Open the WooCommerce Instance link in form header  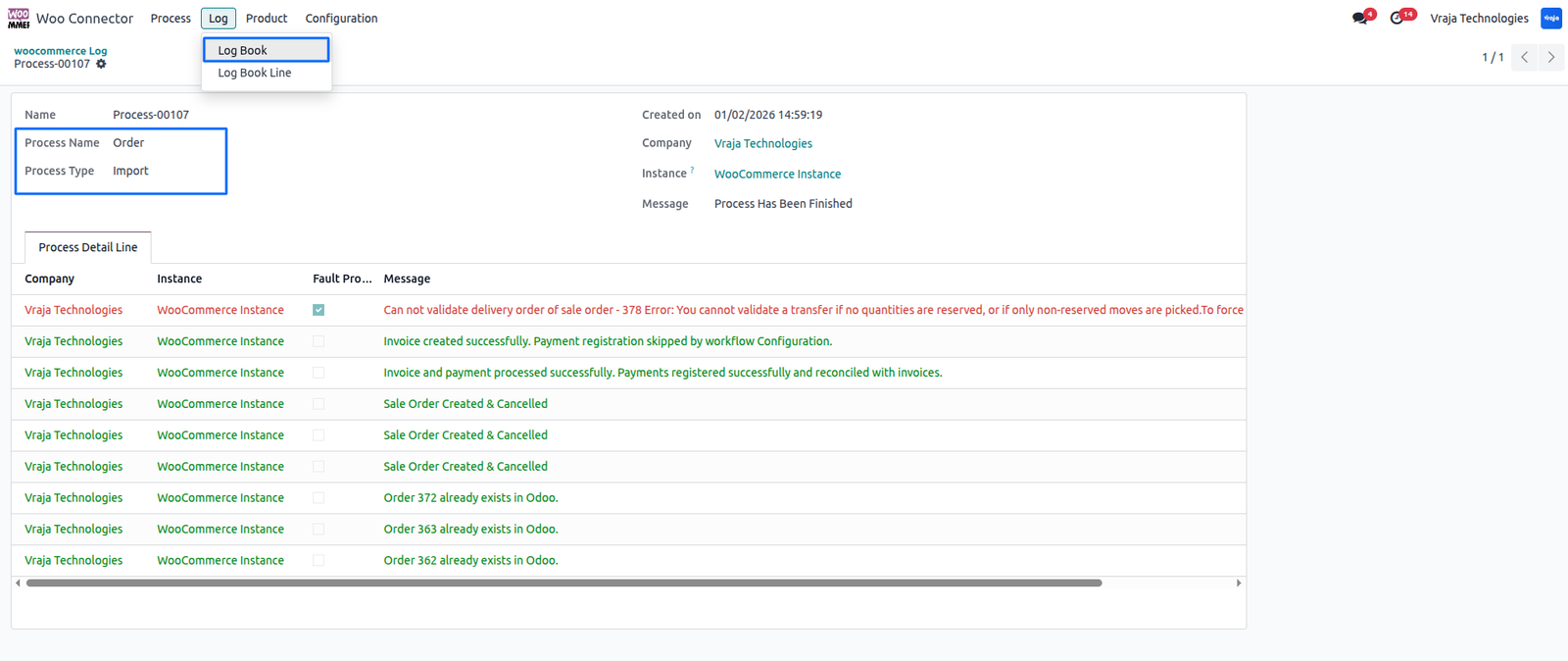coord(777,174)
